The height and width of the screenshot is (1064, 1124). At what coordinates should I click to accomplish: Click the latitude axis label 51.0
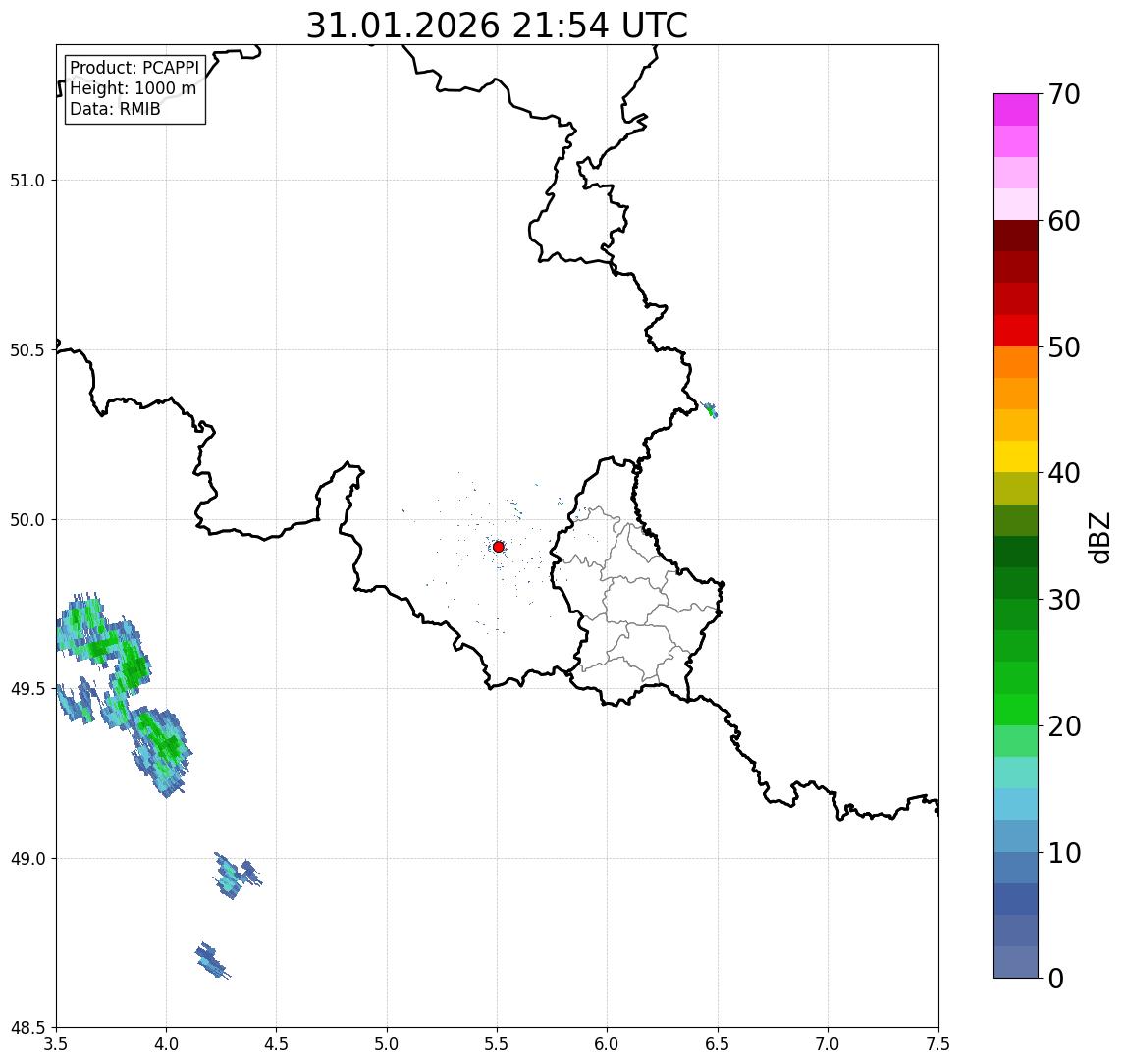(x=27, y=181)
